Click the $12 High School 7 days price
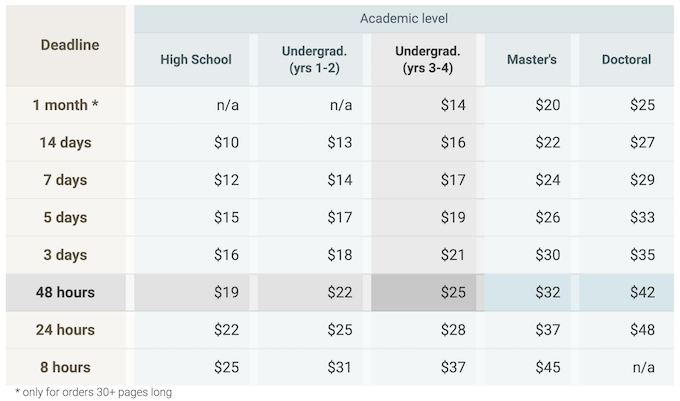The height and width of the screenshot is (401, 680). [226, 180]
